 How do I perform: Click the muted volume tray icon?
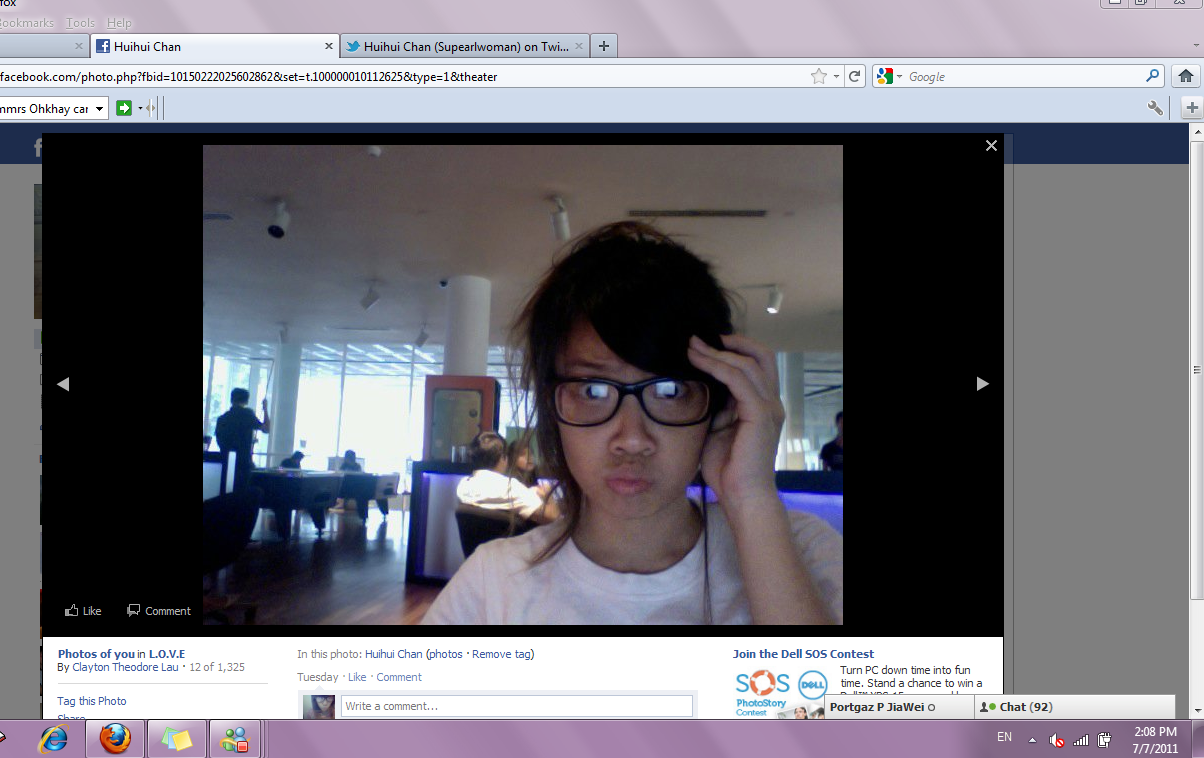[1057, 740]
